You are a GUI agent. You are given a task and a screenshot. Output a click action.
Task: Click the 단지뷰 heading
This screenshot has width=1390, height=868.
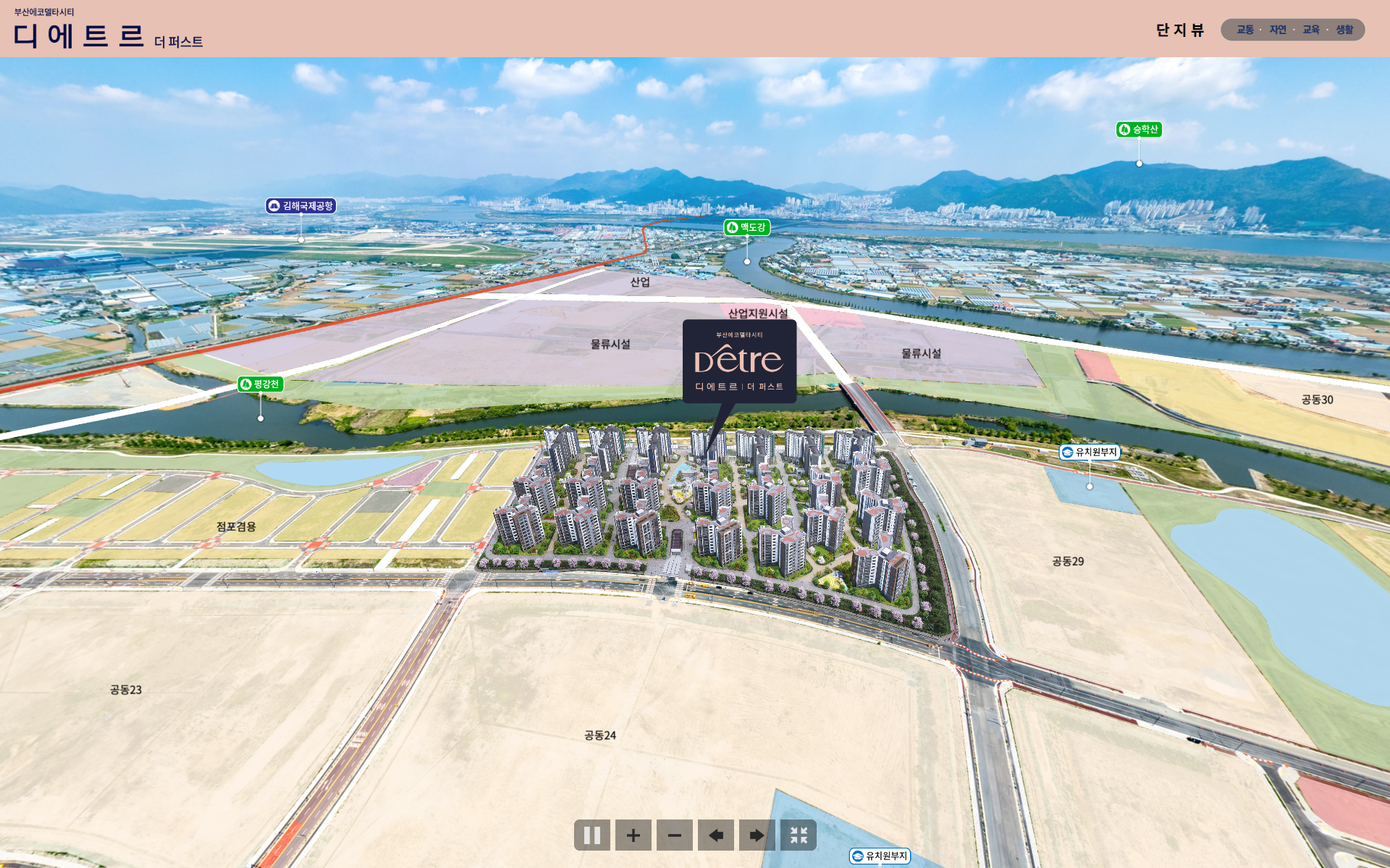pos(1179,30)
